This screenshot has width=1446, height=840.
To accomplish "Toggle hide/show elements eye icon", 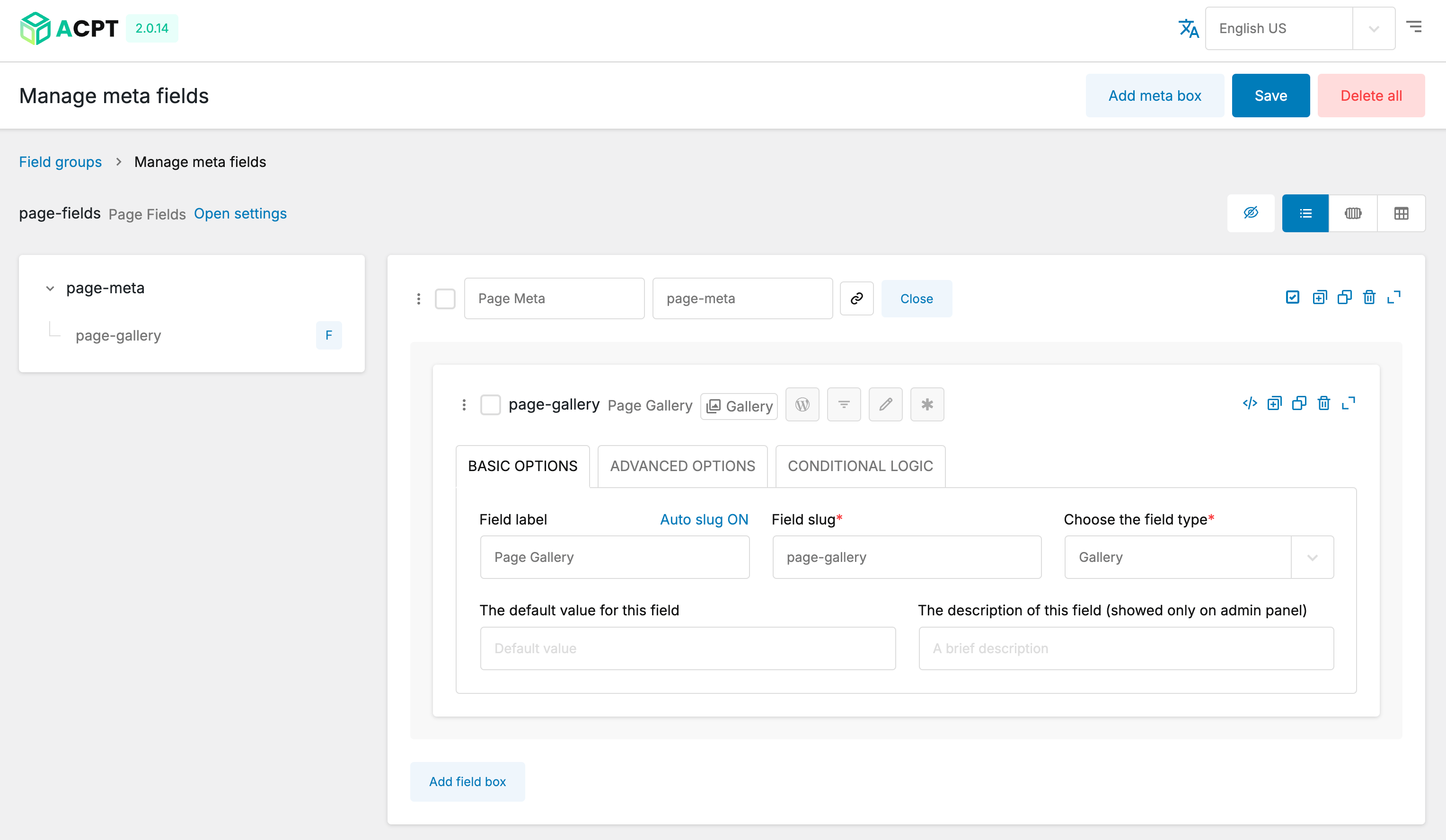I will (1251, 213).
